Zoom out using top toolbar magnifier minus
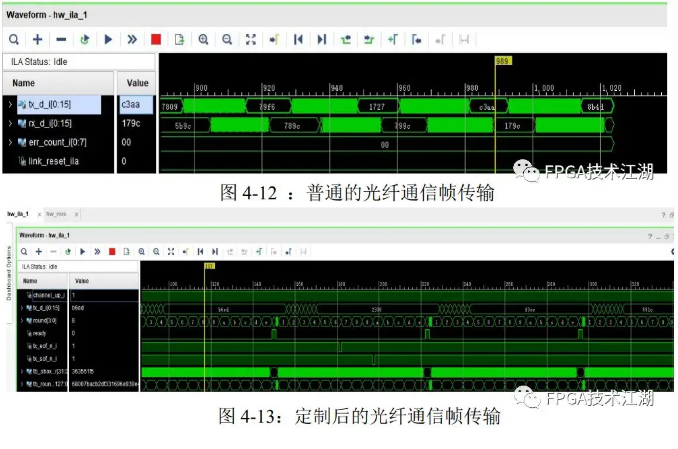The height and width of the screenshot is (449, 678). [227, 39]
